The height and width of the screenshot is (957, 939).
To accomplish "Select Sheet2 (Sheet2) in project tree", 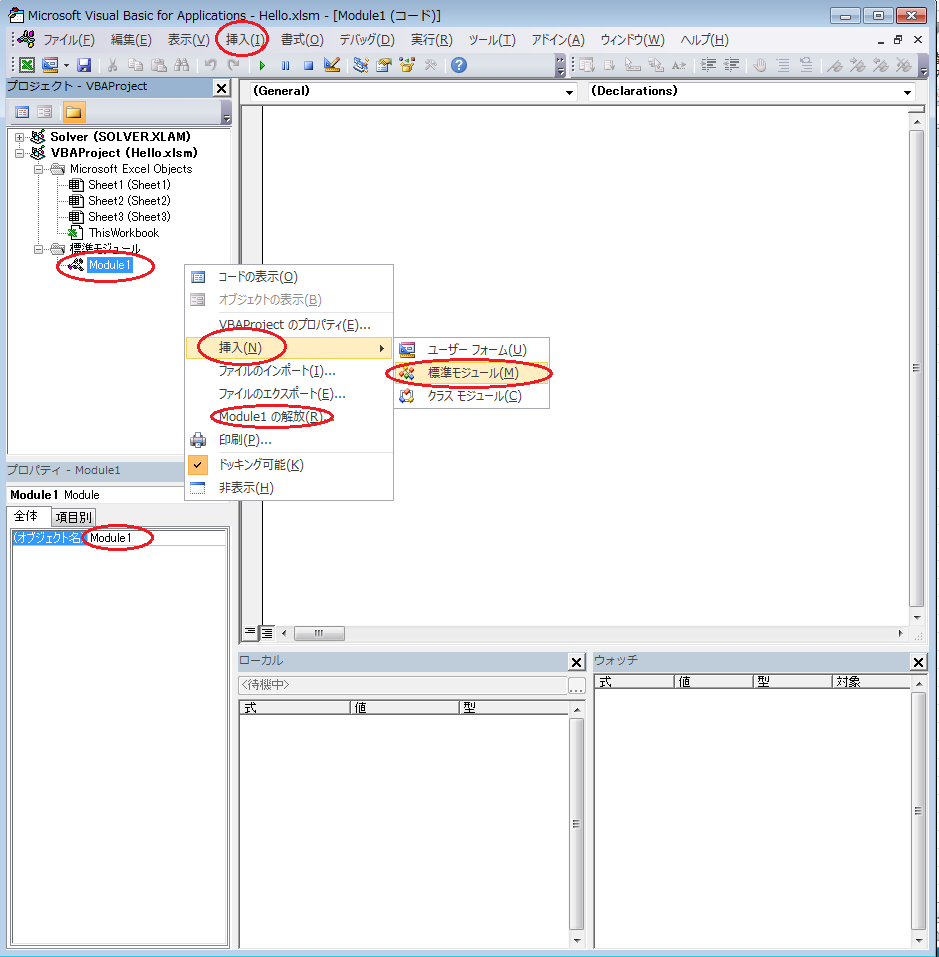I will [129, 201].
